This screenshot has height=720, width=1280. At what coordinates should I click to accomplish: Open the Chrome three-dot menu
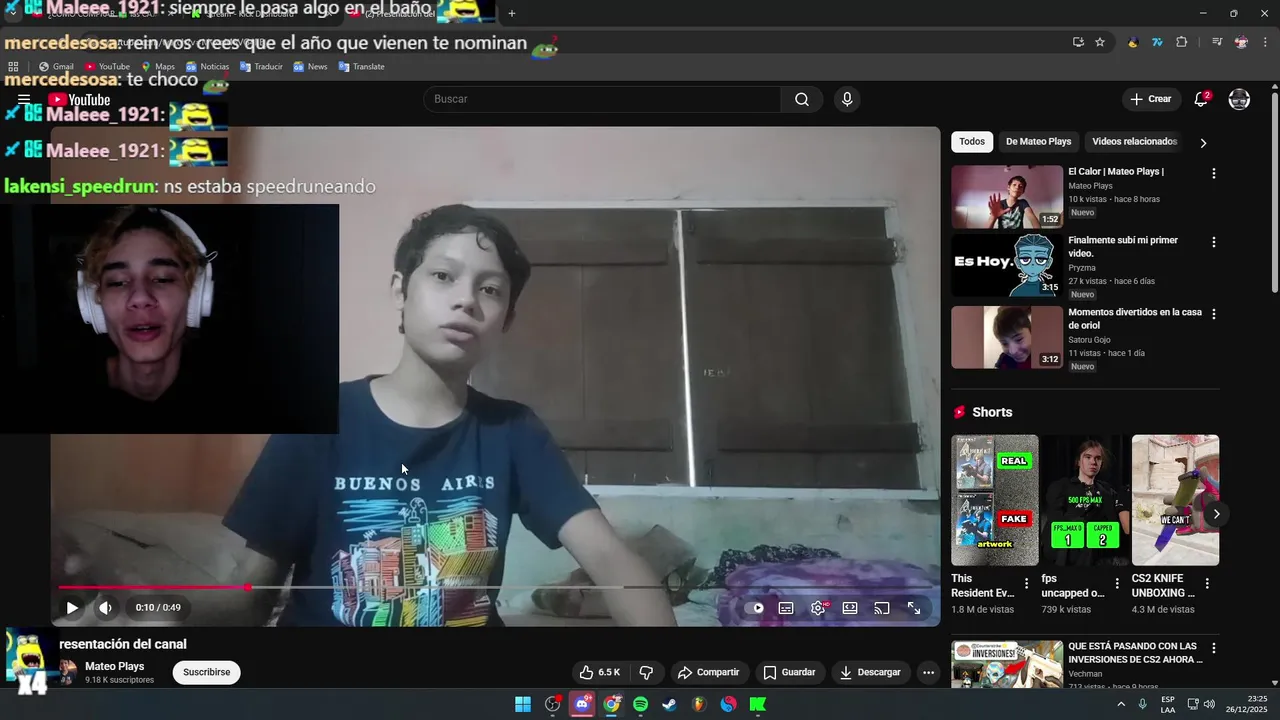pyautogui.click(x=1265, y=42)
